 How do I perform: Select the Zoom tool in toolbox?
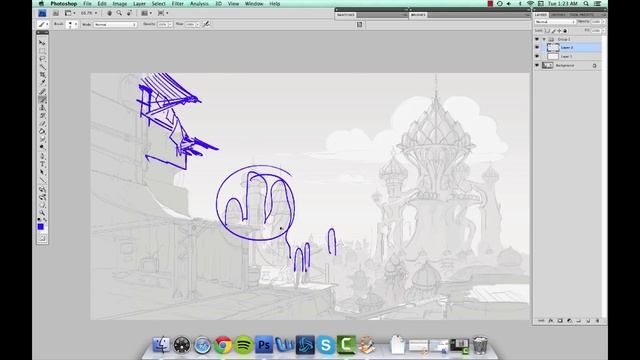pyautogui.click(x=42, y=213)
